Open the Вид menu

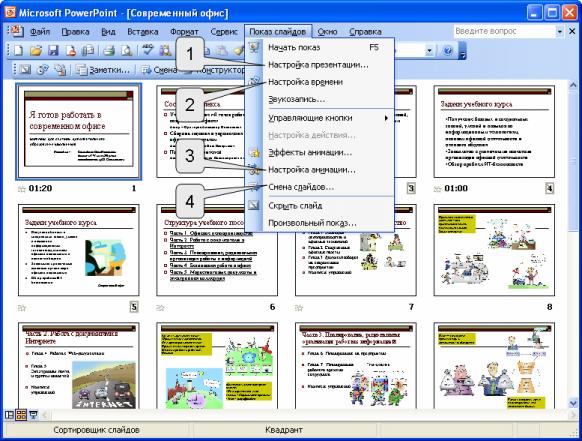point(108,32)
